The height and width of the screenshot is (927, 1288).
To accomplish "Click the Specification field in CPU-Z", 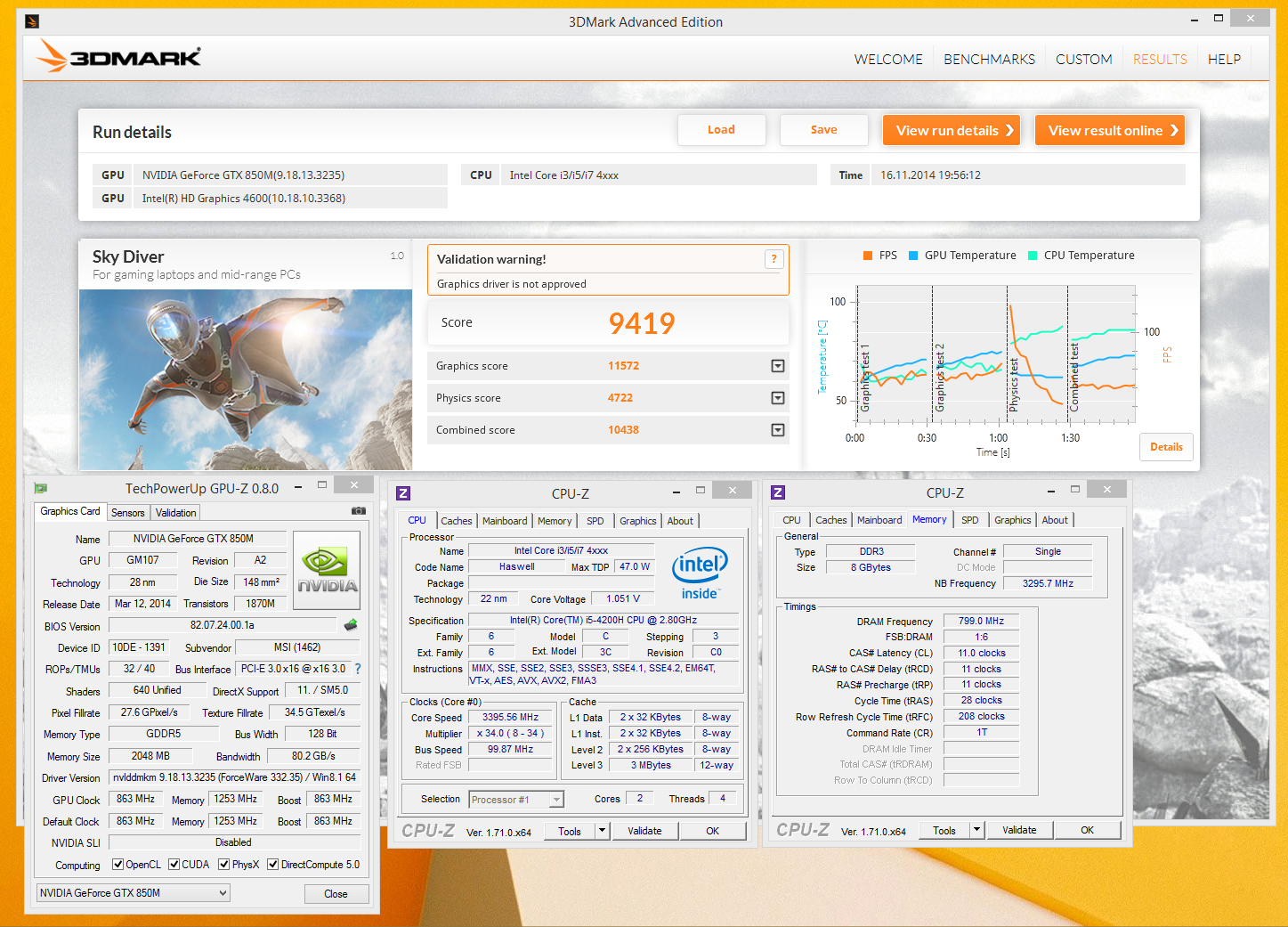I will pyautogui.click(x=603, y=620).
